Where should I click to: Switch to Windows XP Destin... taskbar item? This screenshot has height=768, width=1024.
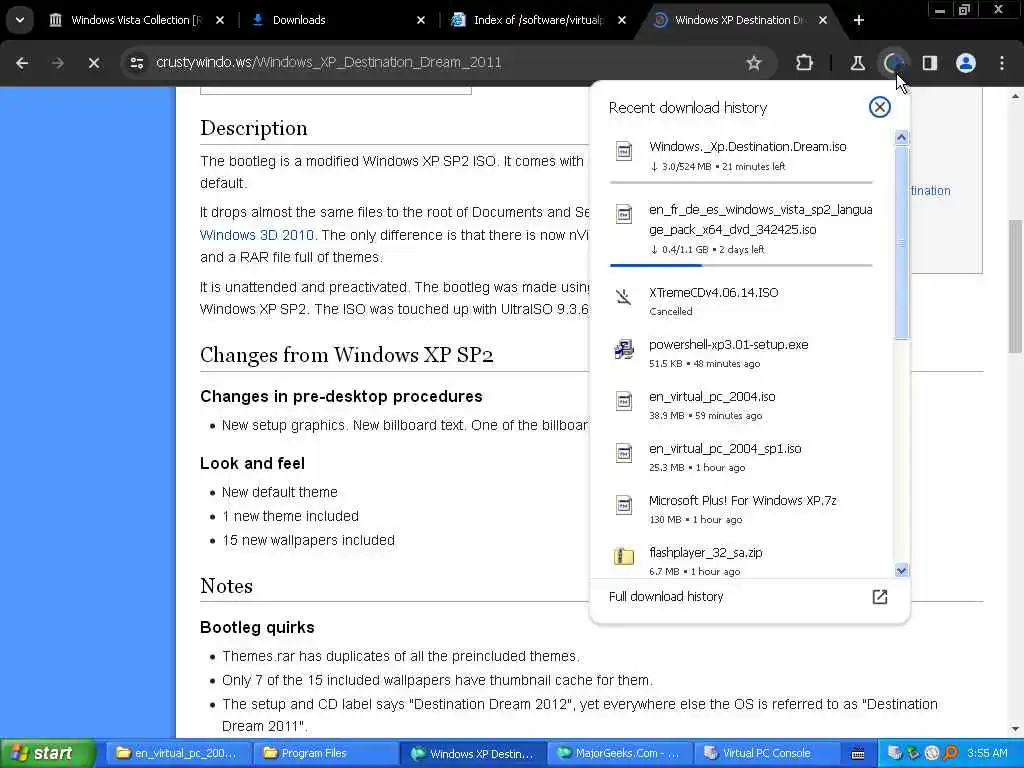[472, 754]
